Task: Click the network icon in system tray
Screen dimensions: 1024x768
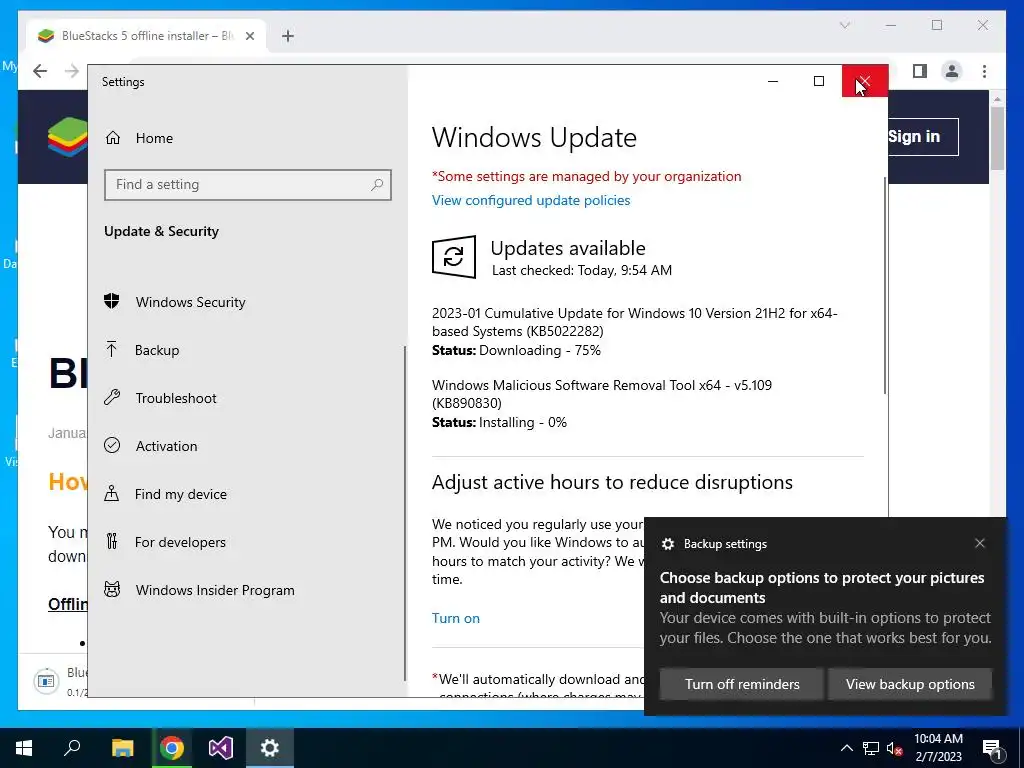Action: pyautogui.click(x=871, y=748)
